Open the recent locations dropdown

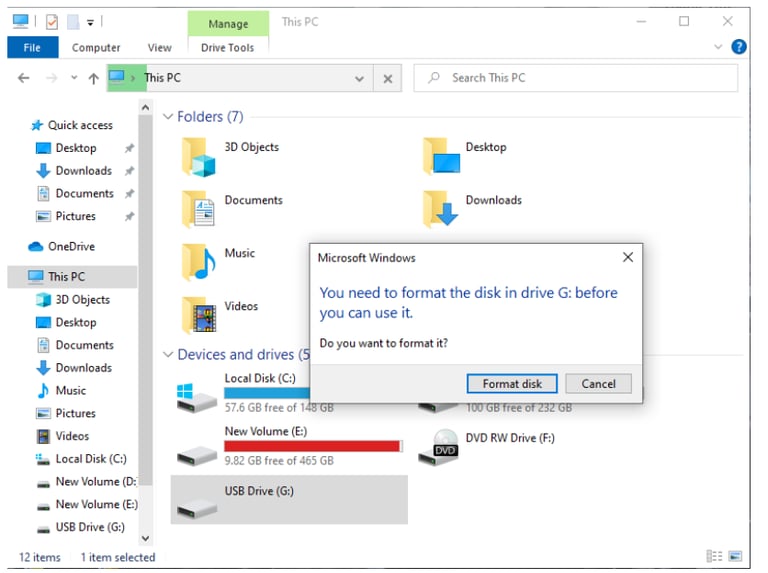point(74,77)
